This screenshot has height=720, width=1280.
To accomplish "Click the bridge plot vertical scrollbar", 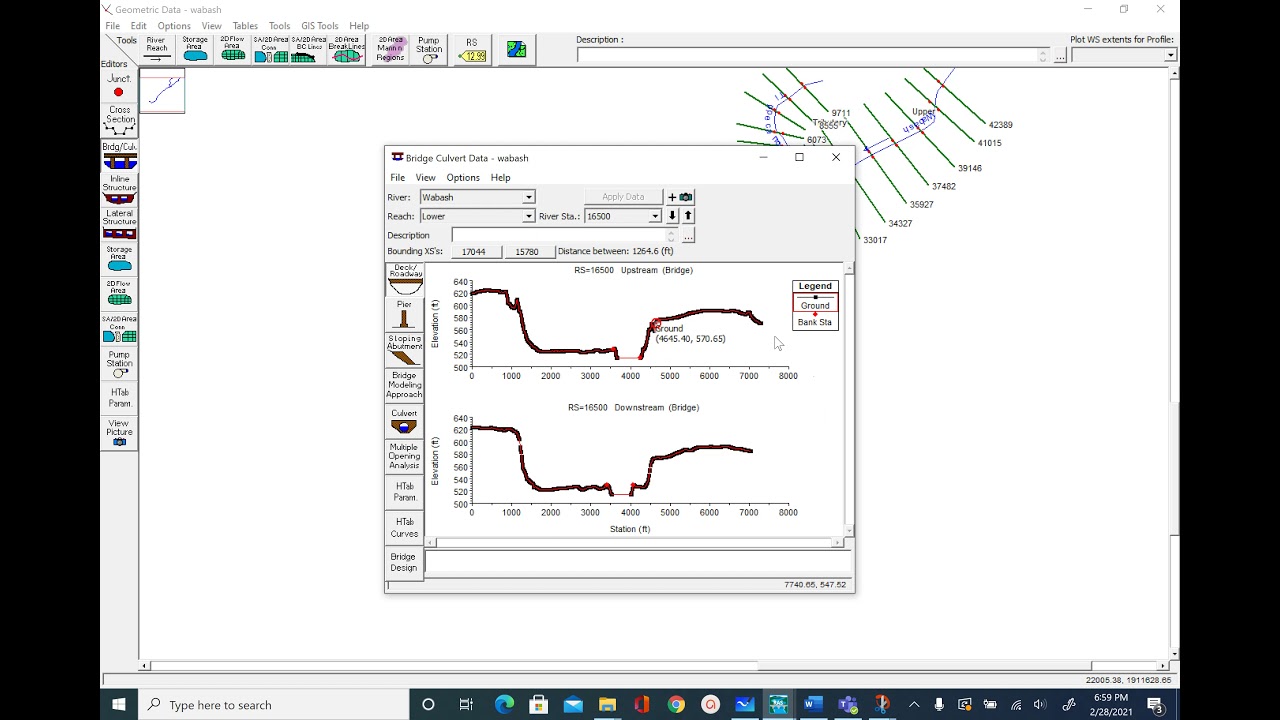I will (x=849, y=400).
